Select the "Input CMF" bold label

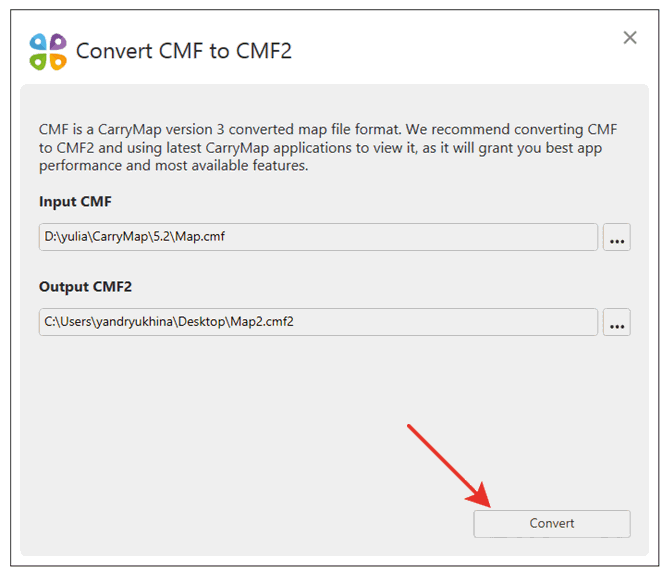click(x=75, y=202)
